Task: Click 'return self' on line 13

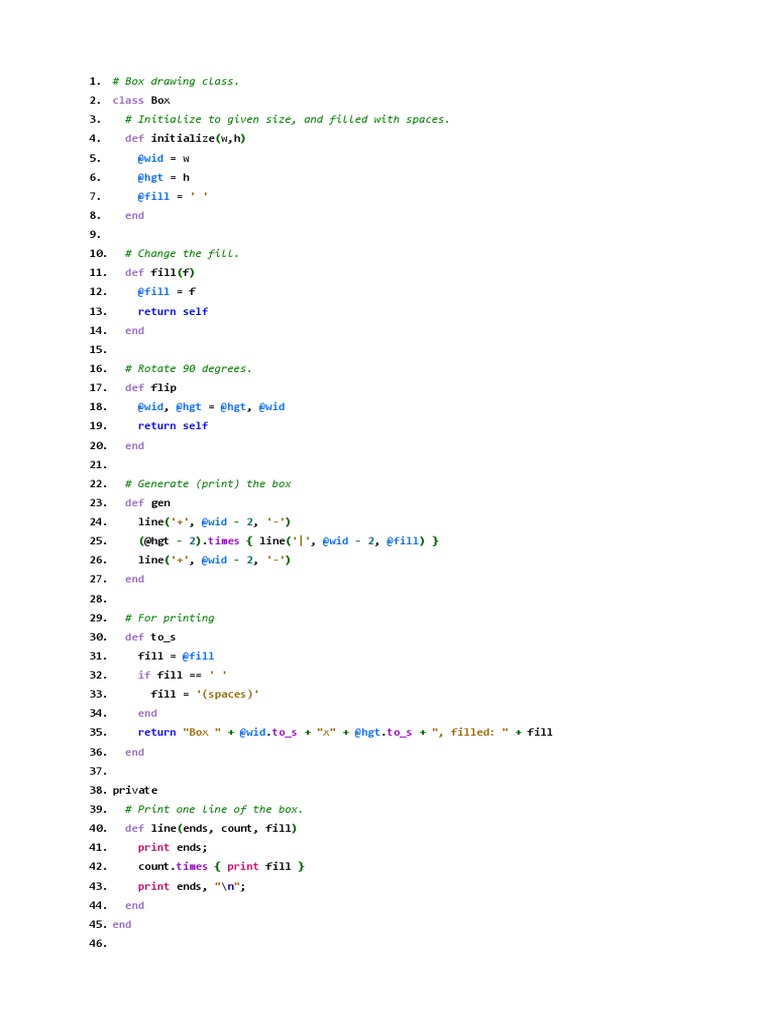Action: tap(173, 312)
